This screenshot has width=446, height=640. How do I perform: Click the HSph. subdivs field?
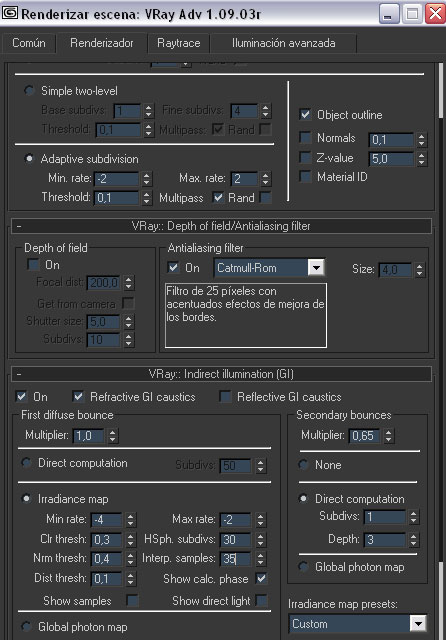click(x=235, y=540)
